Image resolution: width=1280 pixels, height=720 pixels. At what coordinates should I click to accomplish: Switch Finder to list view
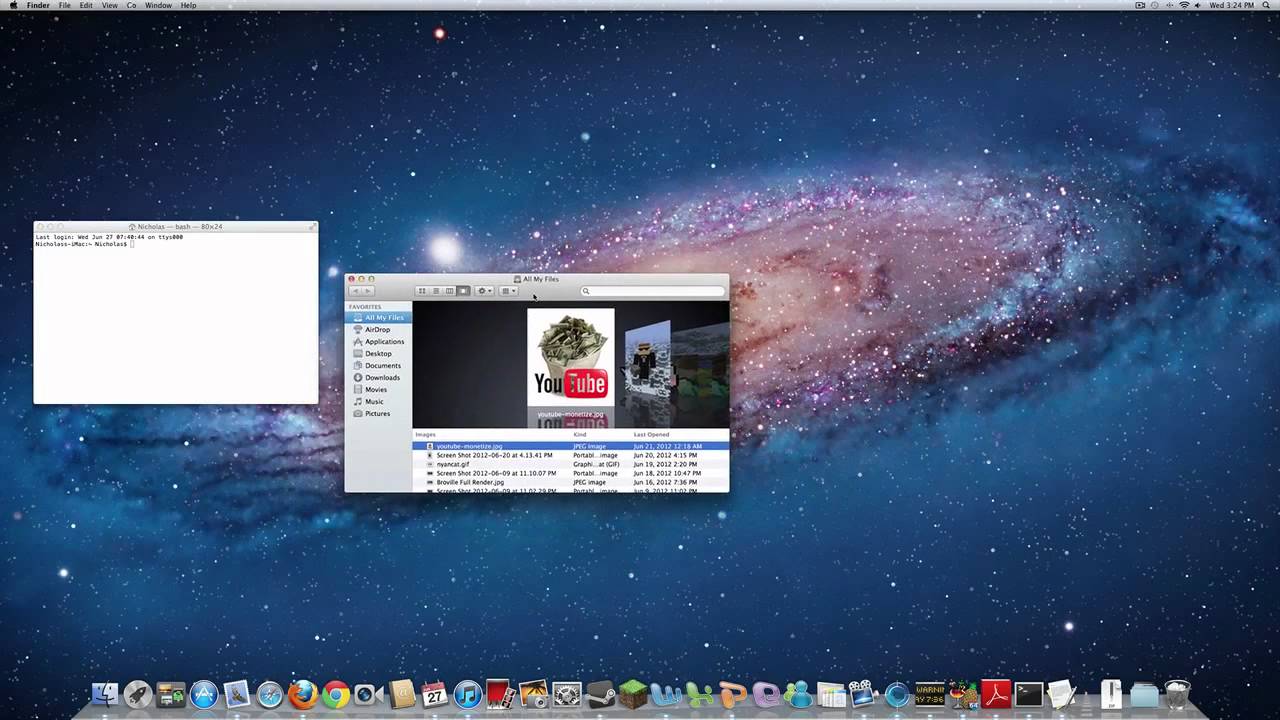(x=436, y=291)
